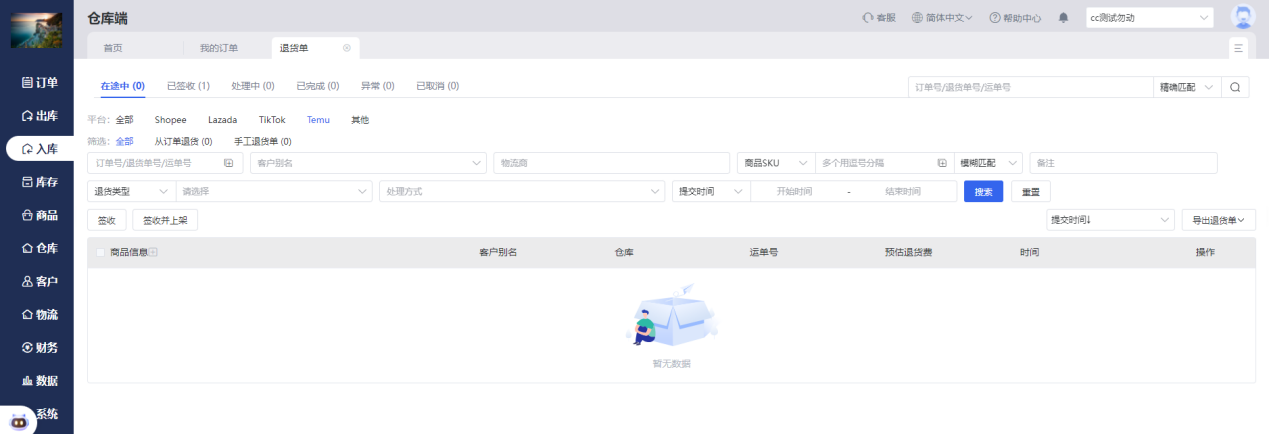Open the tab list menu icon
The image size is (1269, 434).
pos(1239,48)
